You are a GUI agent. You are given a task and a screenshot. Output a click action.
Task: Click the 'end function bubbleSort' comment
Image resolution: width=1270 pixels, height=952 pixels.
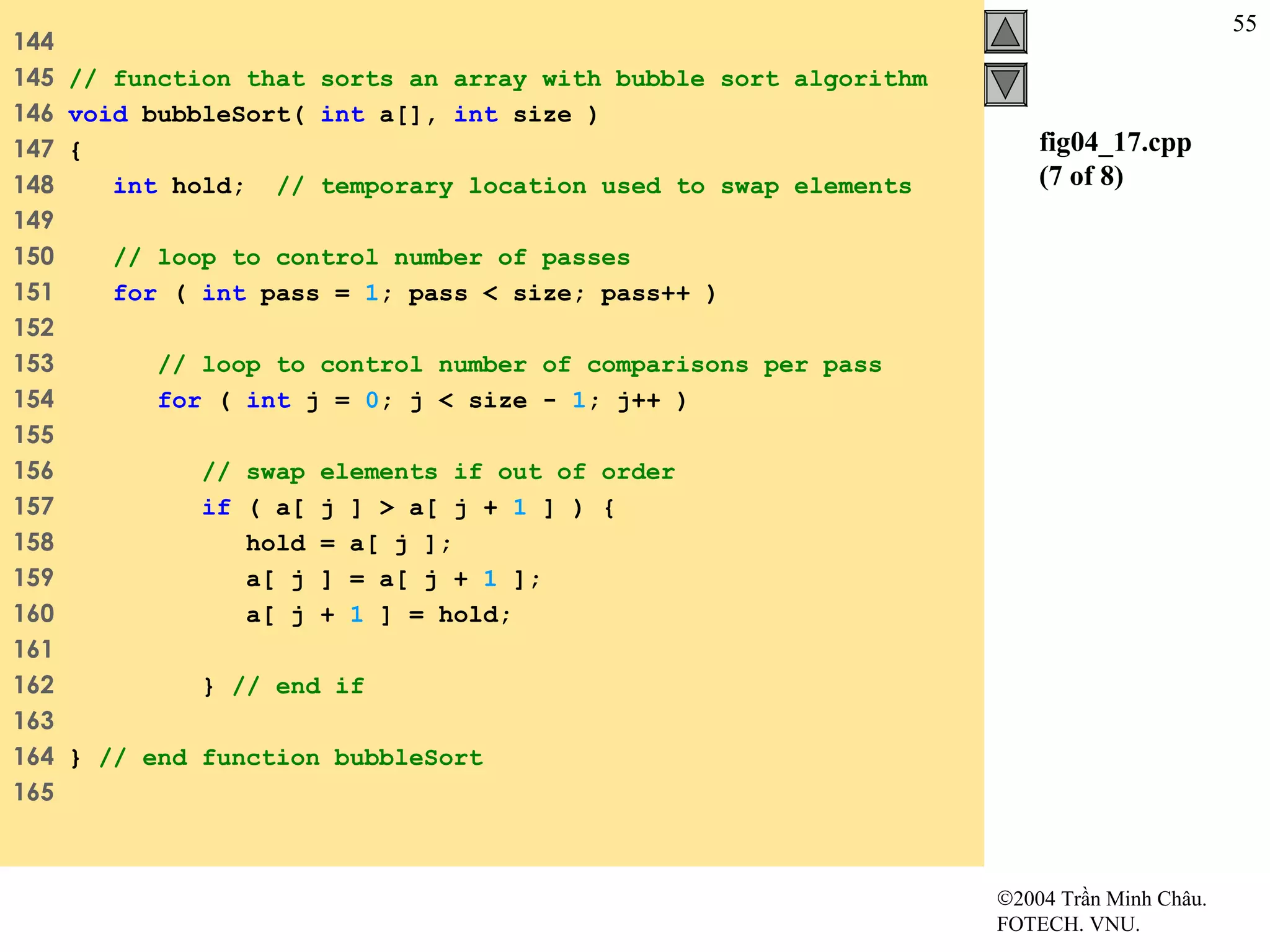click(x=291, y=758)
